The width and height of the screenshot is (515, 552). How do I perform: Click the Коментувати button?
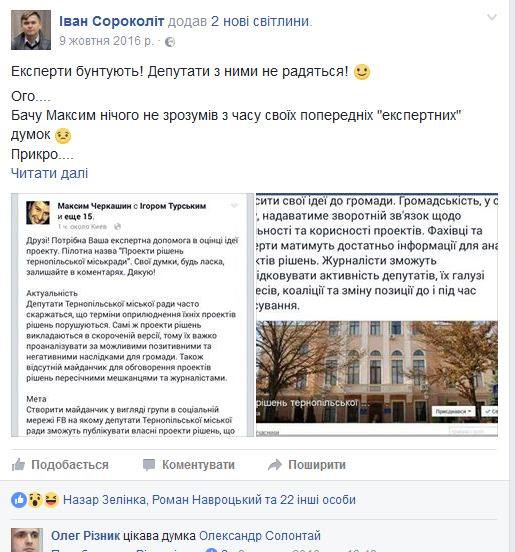(189, 465)
